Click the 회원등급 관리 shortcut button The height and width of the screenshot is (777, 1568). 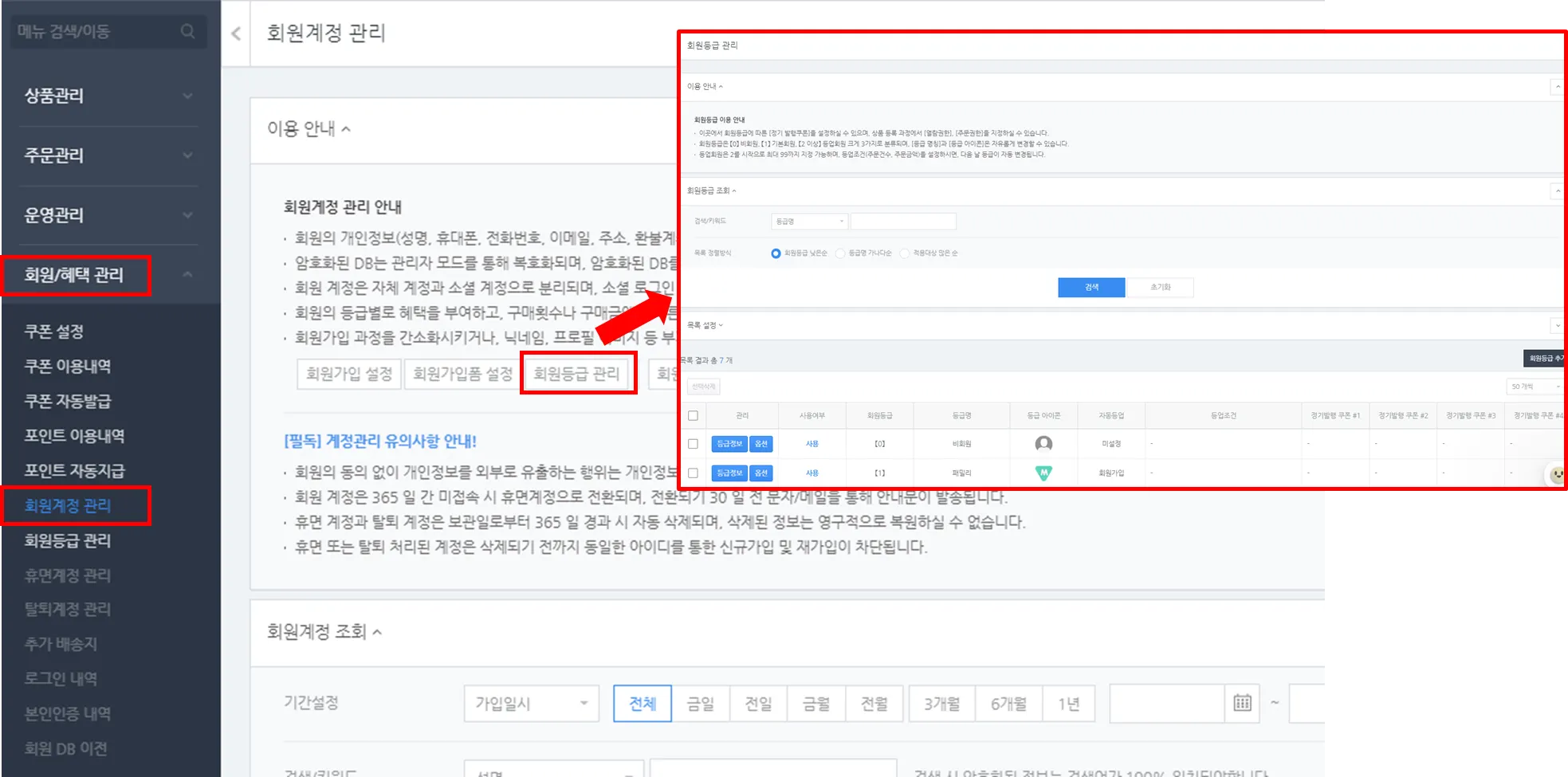click(576, 374)
